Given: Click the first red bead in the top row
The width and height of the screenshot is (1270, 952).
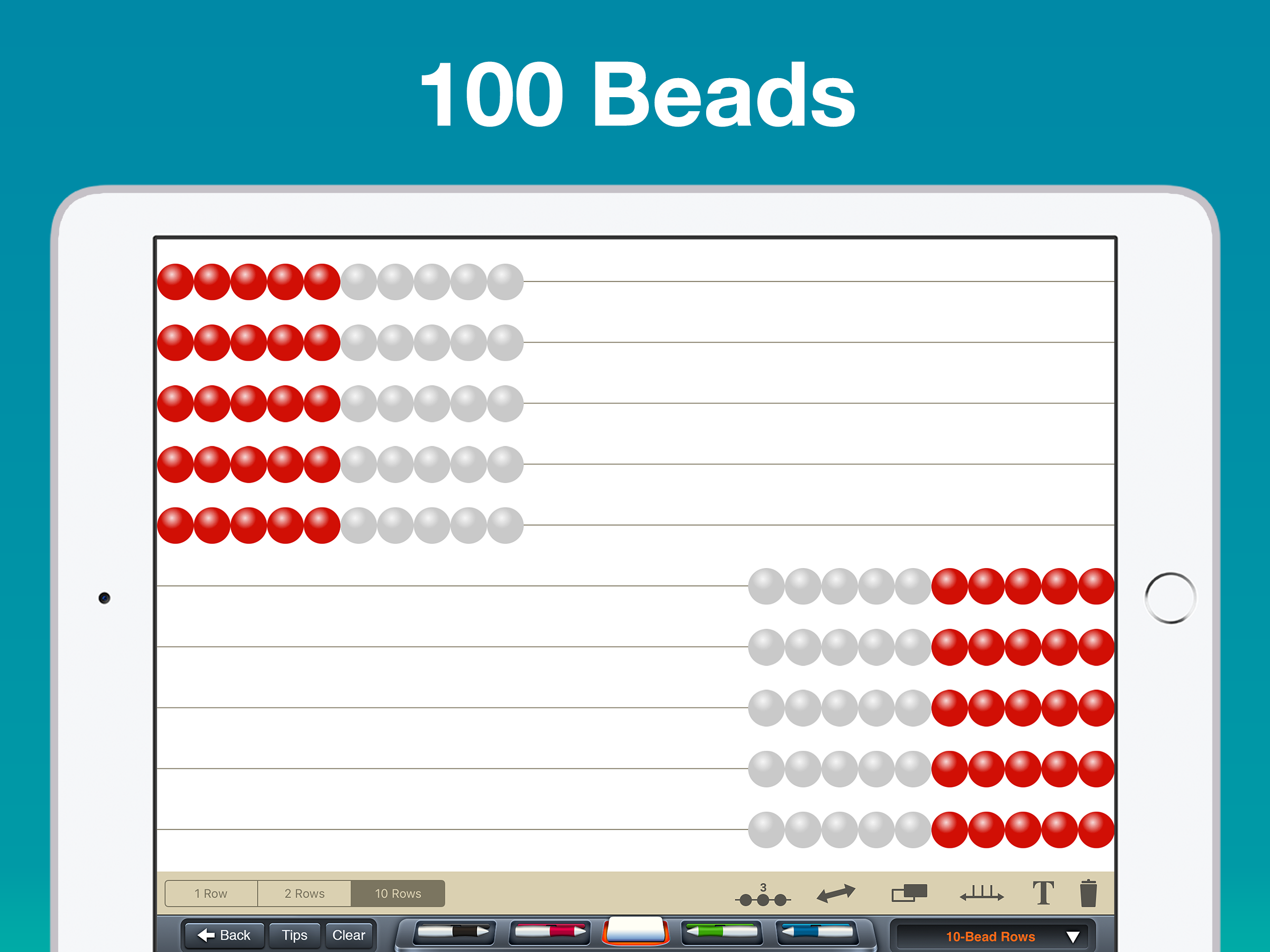Looking at the screenshot, I should (175, 282).
